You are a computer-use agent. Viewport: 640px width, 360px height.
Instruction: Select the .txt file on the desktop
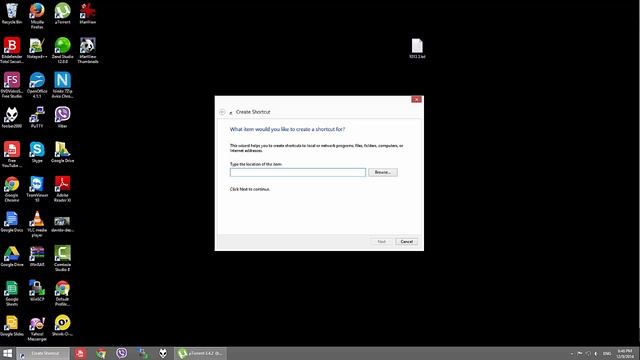pos(417,48)
